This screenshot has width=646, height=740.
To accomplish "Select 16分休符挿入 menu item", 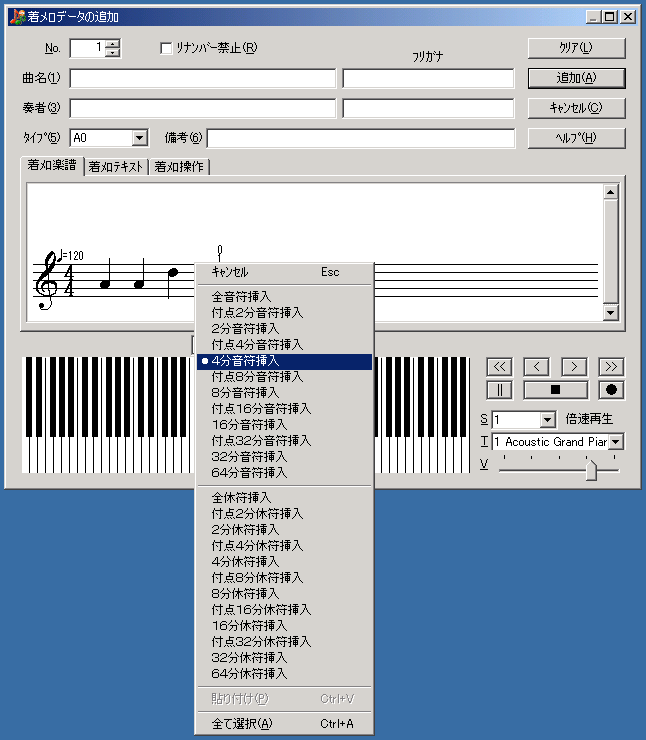I will point(284,626).
